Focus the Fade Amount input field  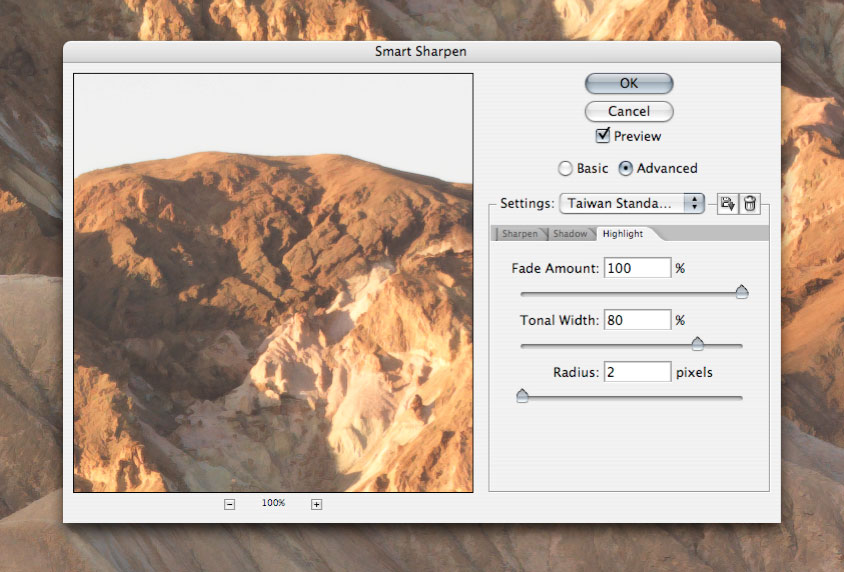coord(636,268)
